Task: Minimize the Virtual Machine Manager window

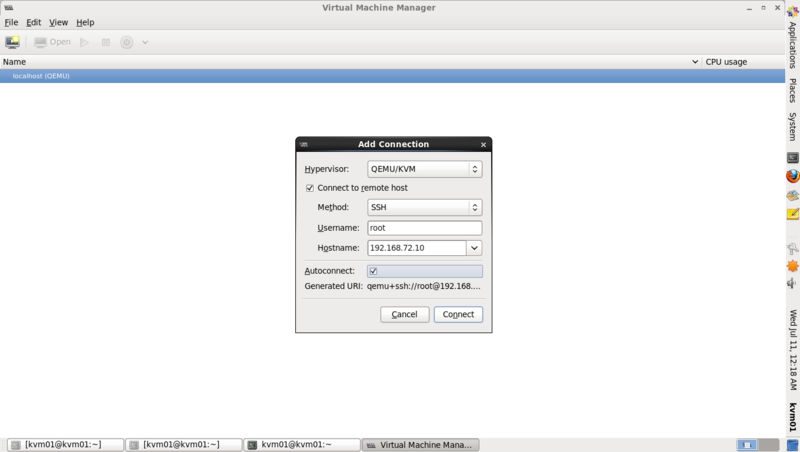Action: (749, 8)
